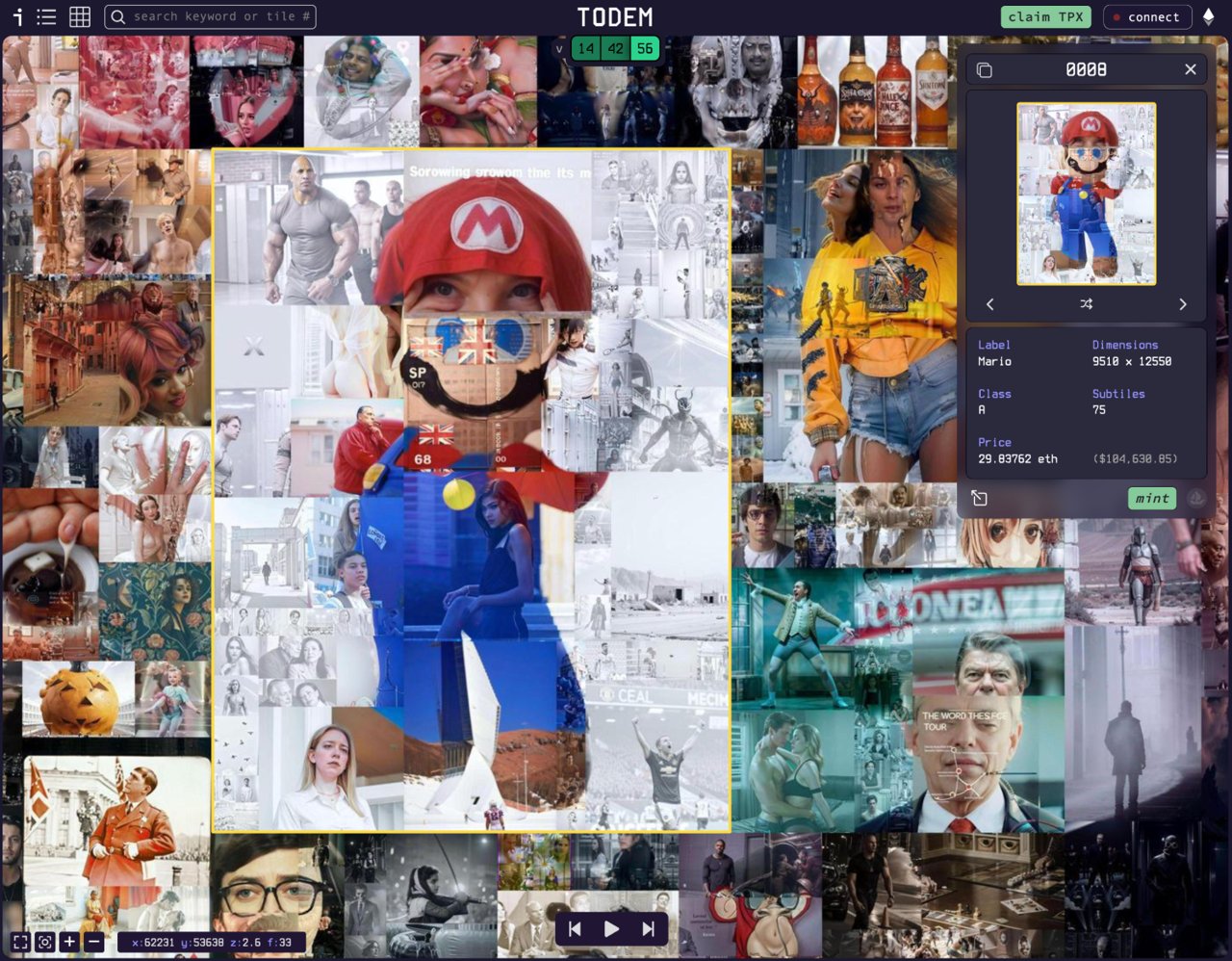Copy tile 0008 using the copy icon

click(x=984, y=69)
